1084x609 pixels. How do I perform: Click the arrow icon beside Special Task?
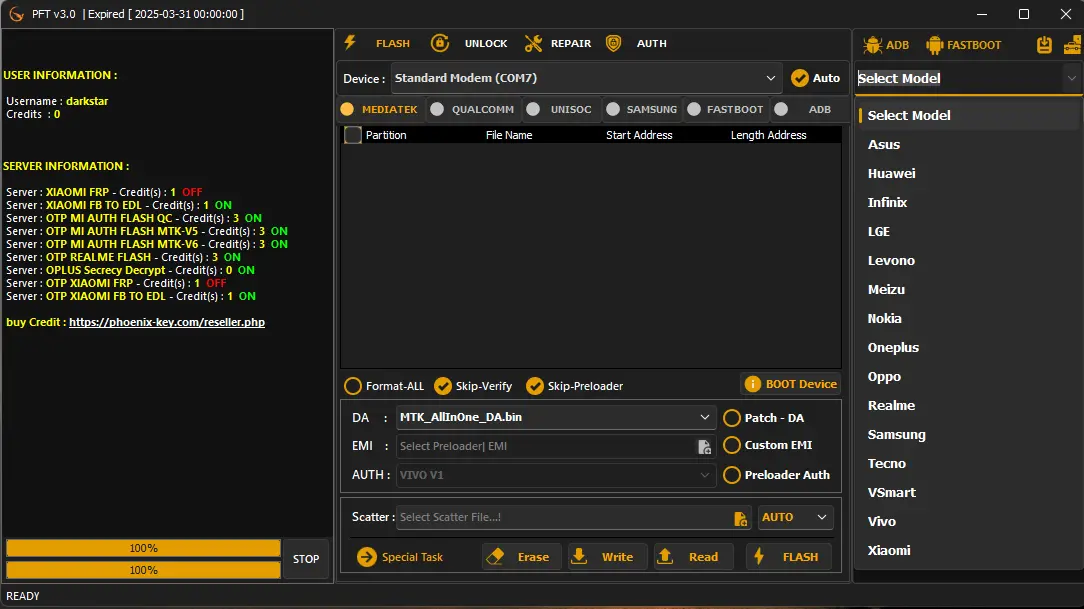click(366, 556)
